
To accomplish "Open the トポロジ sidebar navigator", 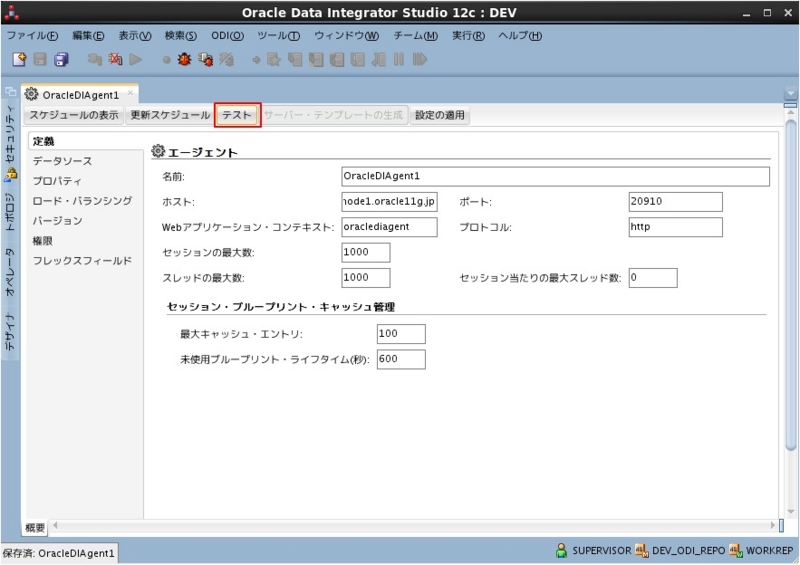I will pyautogui.click(x=10, y=212).
